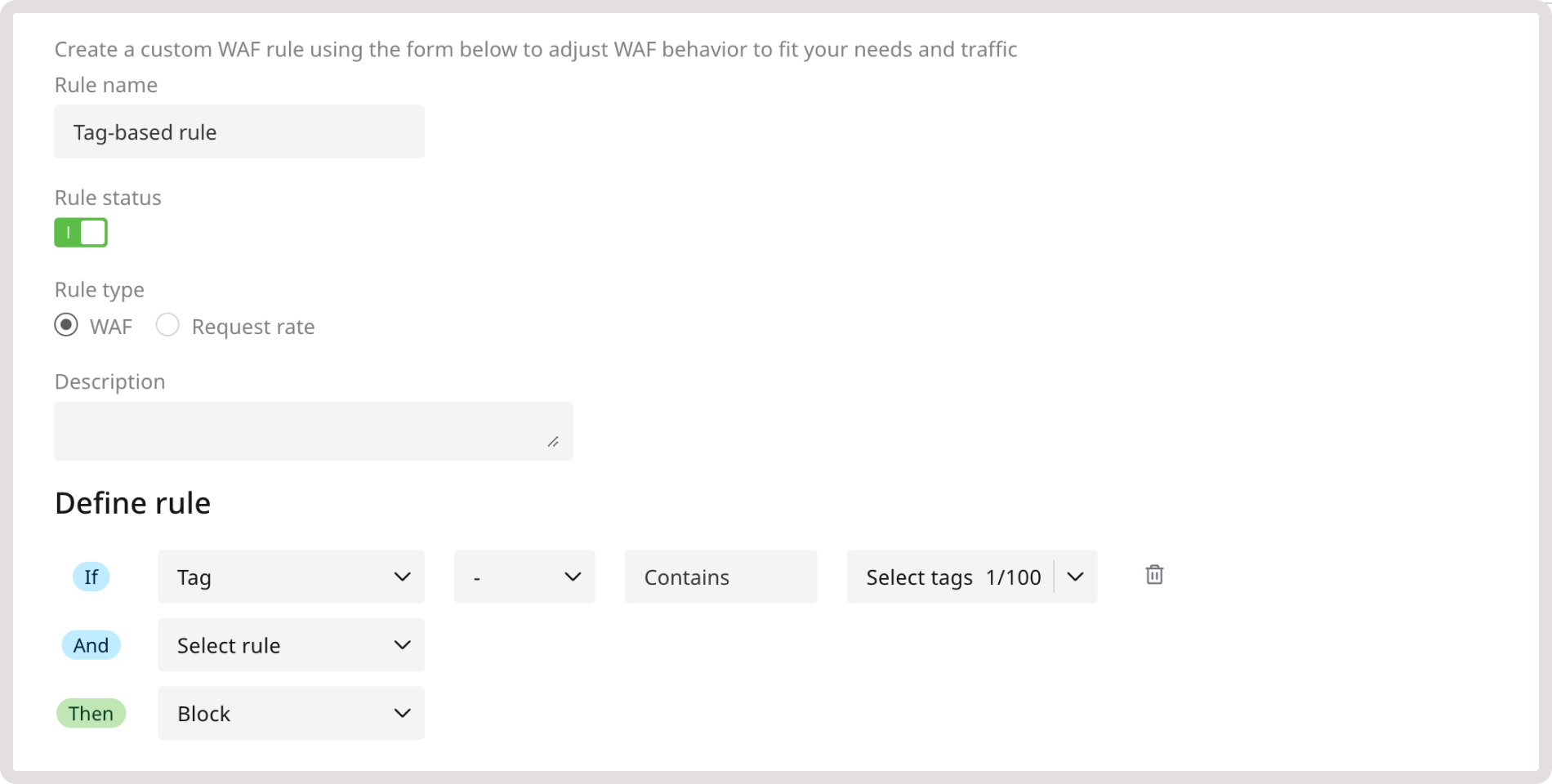Toggle the Rule status switch off
Screen dimensions: 1552x784
81,232
